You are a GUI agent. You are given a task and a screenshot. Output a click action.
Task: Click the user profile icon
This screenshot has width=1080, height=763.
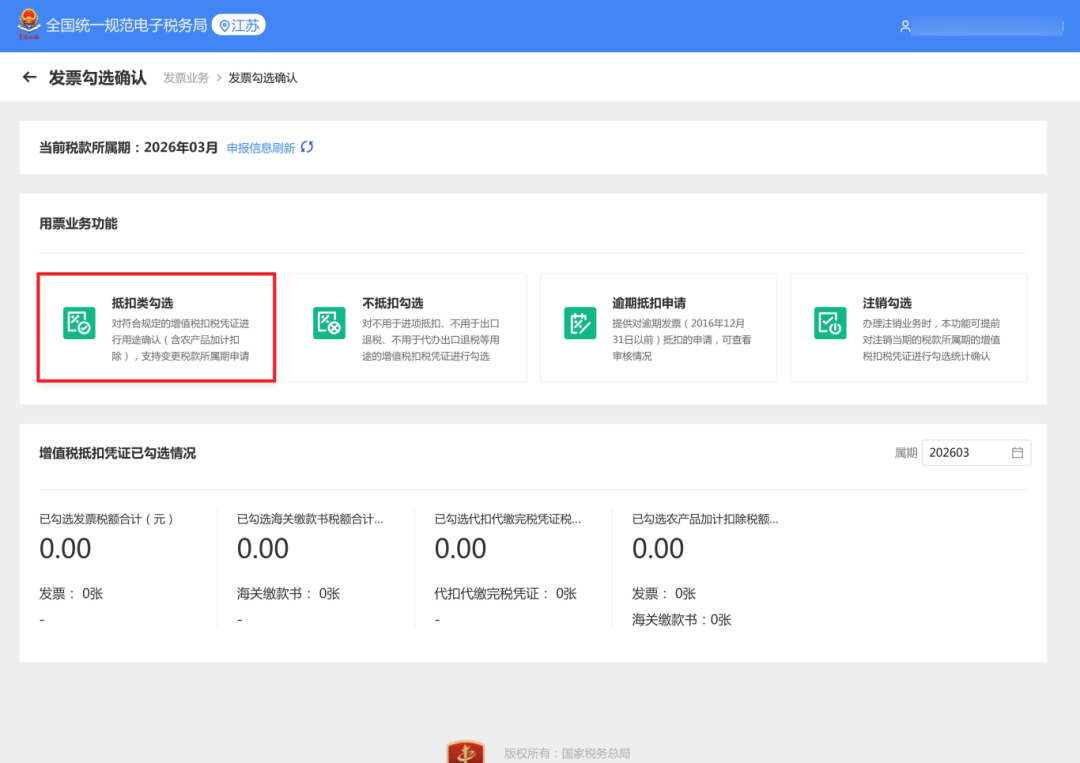pos(905,26)
